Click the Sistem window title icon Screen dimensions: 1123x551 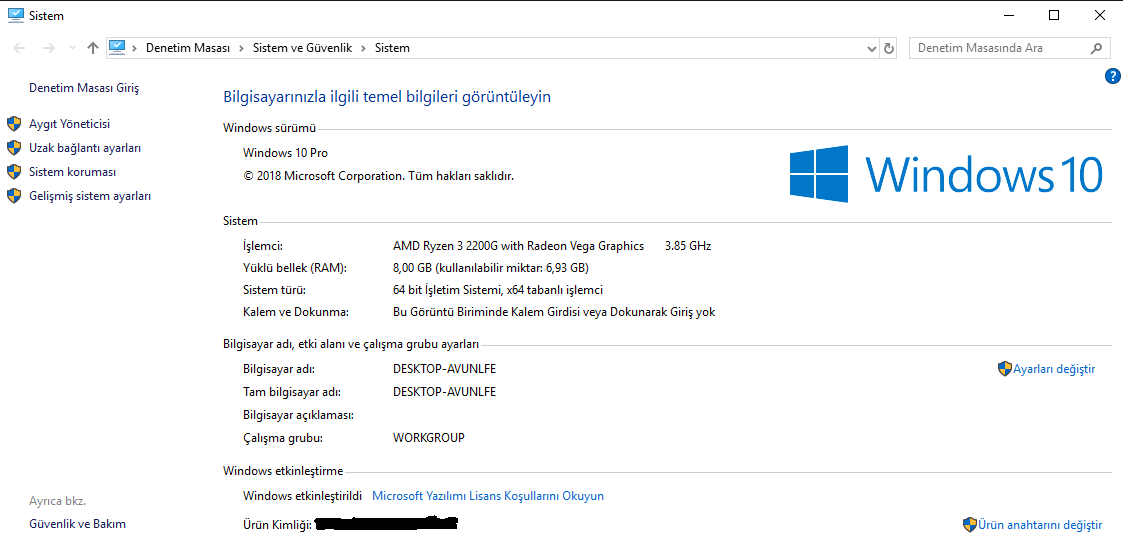click(x=15, y=14)
